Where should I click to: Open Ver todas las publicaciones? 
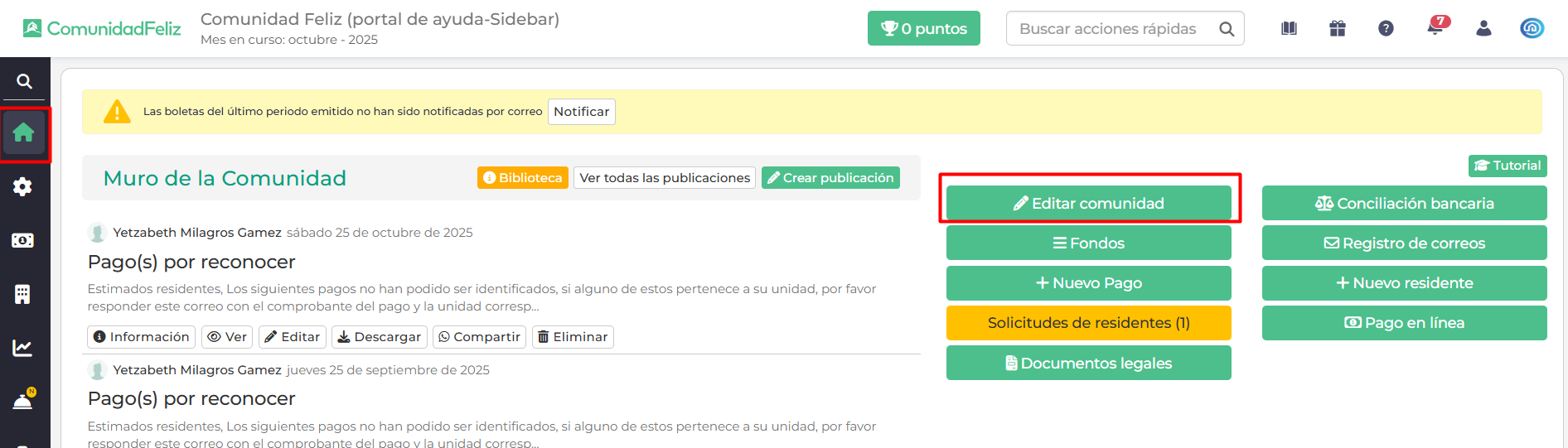[665, 178]
